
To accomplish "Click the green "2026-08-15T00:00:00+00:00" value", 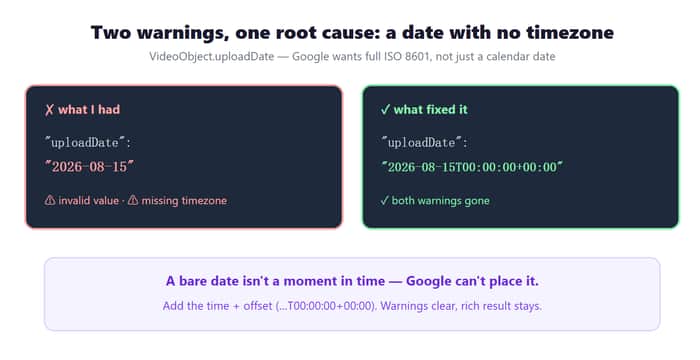I will click(x=472, y=167).
